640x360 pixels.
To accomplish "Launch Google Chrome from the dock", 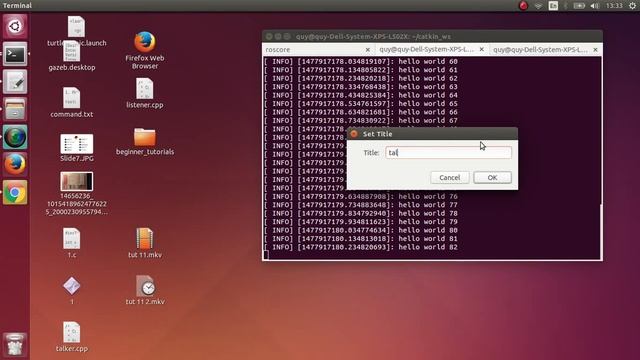I will (x=15, y=192).
